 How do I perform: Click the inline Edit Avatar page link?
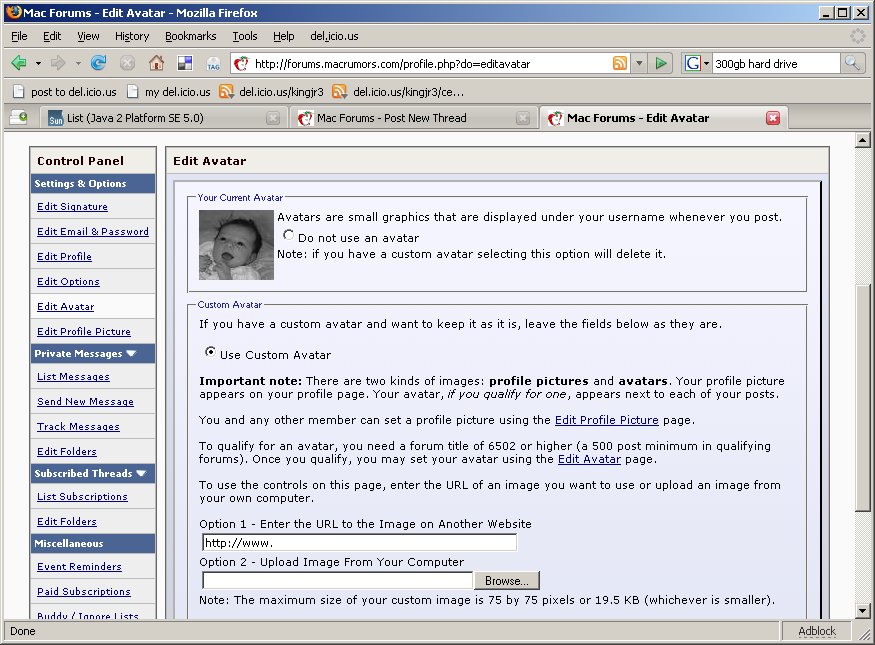pos(589,459)
